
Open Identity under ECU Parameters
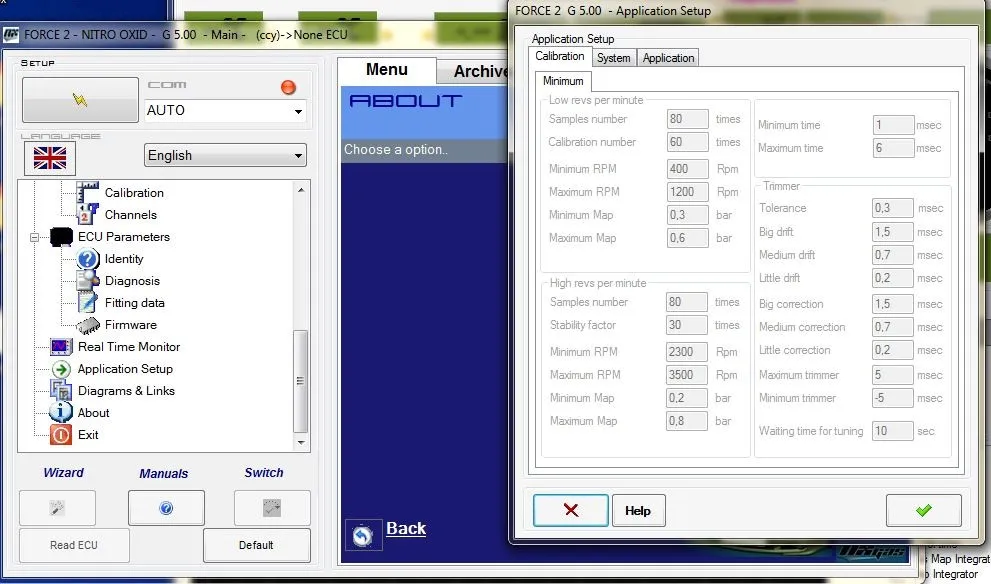pyautogui.click(x=124, y=259)
